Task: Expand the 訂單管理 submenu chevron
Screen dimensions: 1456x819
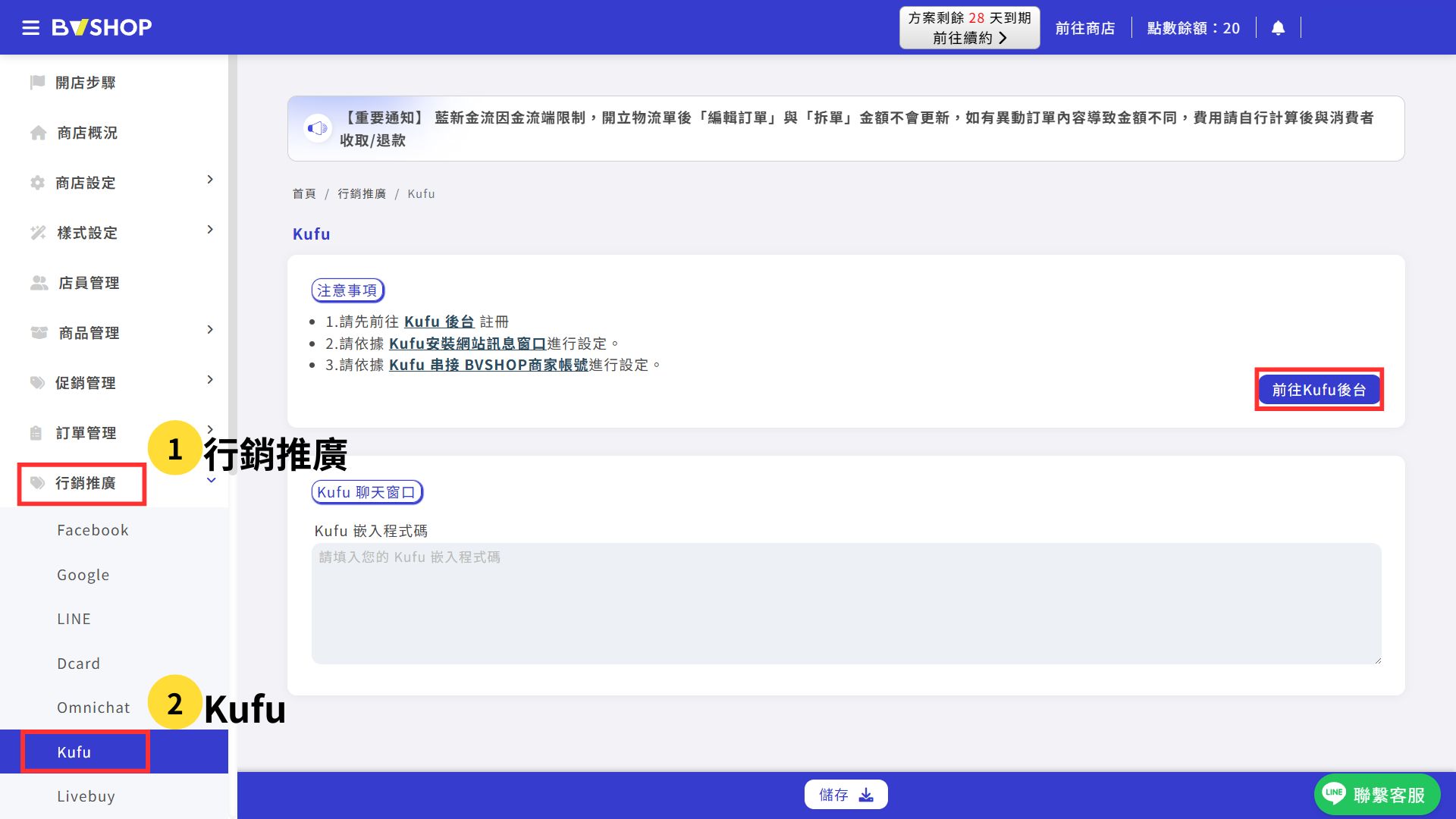Action: (x=210, y=429)
